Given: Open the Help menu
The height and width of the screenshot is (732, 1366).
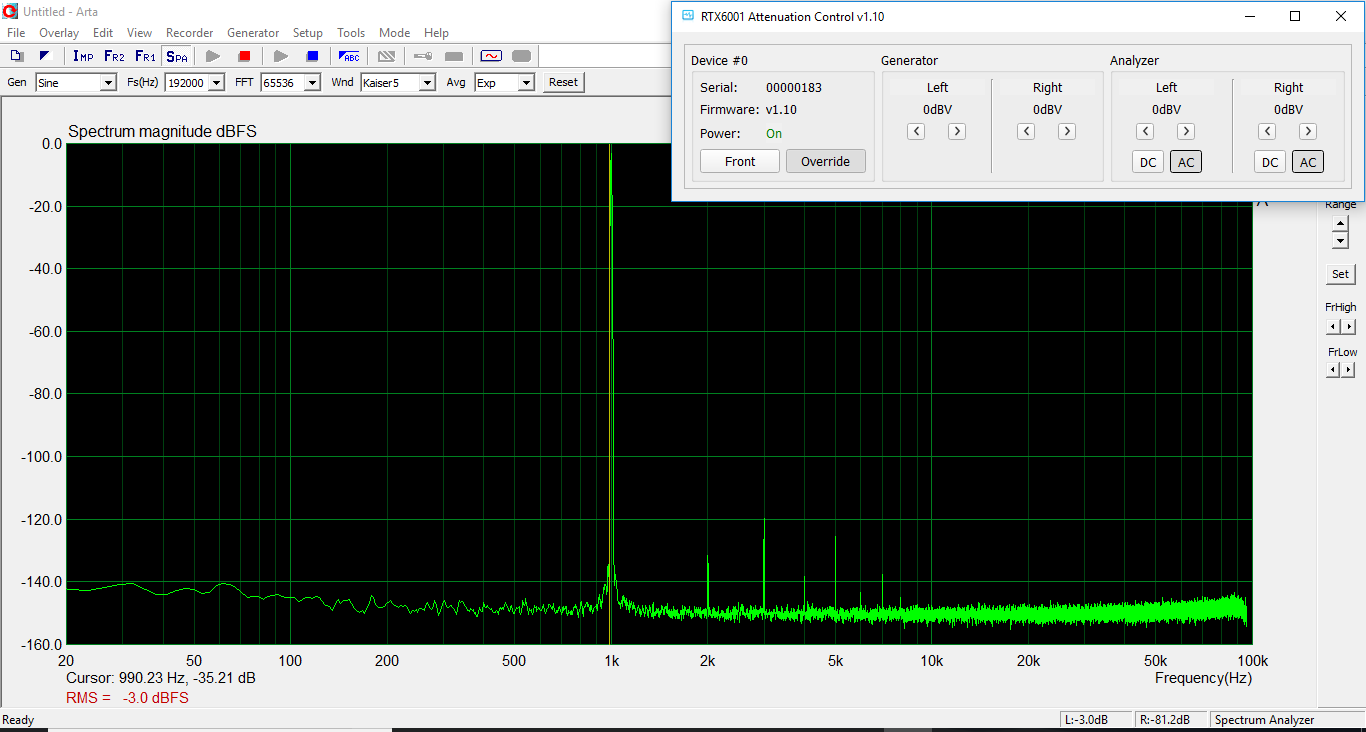Looking at the screenshot, I should [436, 33].
